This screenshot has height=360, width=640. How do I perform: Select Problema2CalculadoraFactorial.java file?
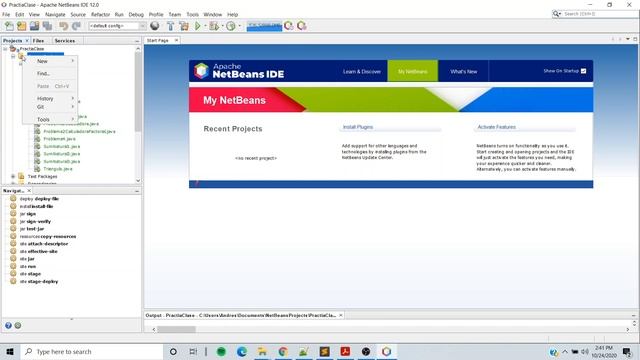[x=79, y=131]
